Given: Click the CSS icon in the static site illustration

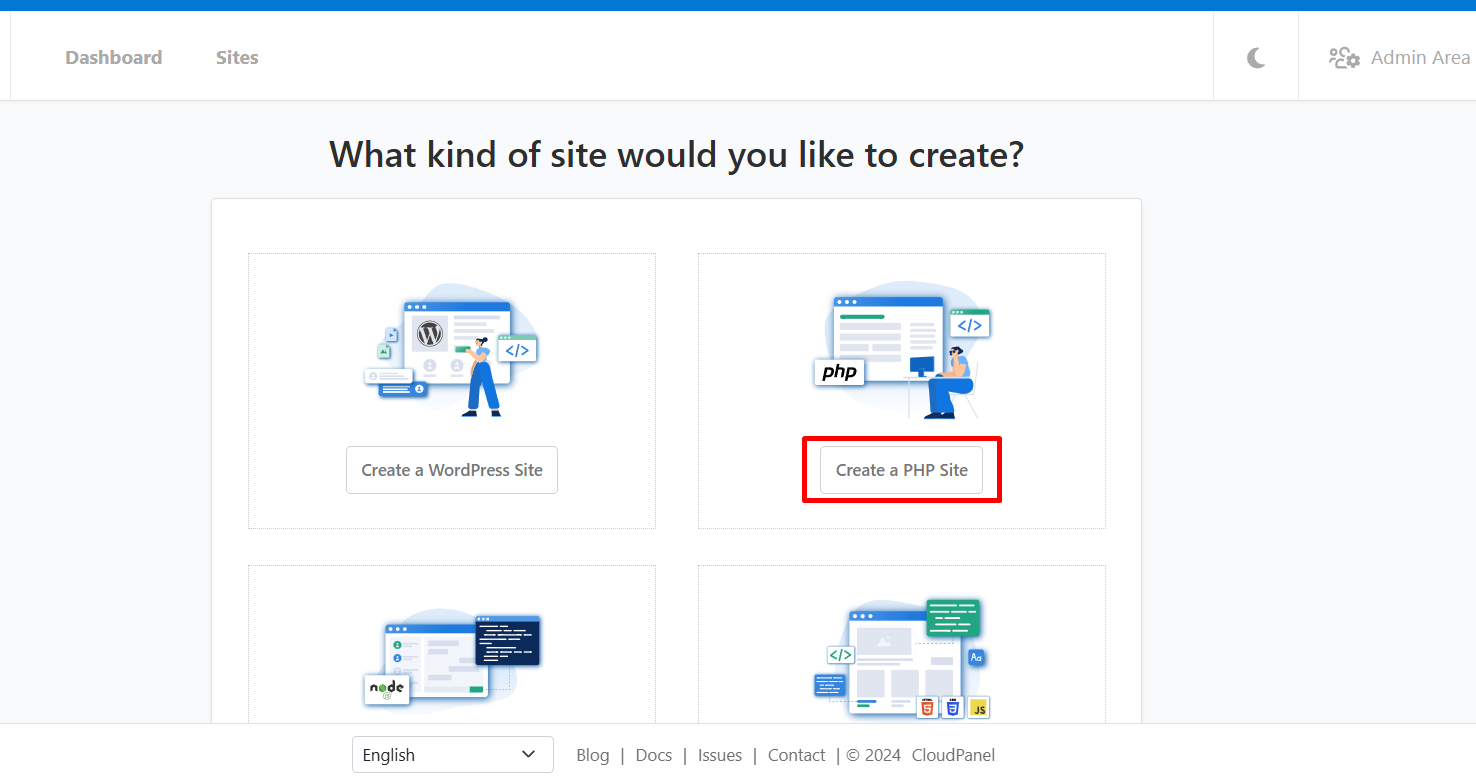Looking at the screenshot, I should 953,707.
